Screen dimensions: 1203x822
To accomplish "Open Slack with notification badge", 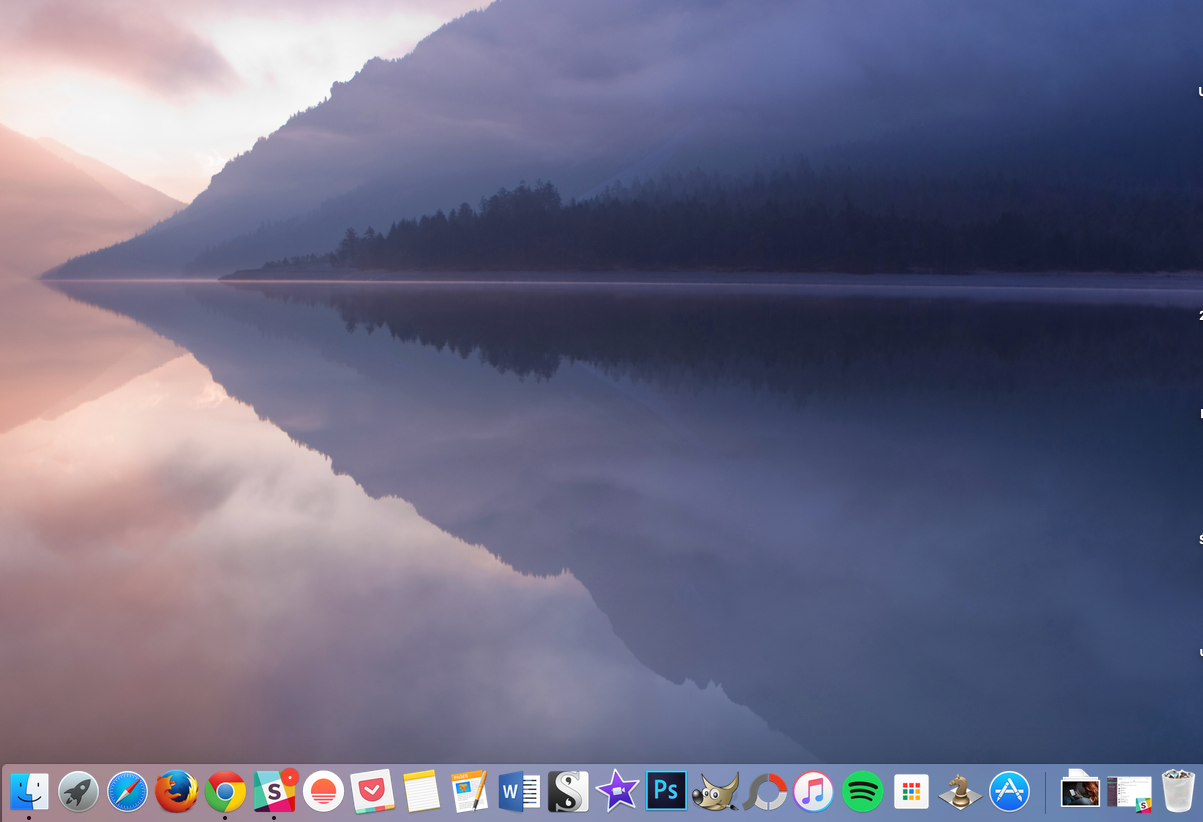I will [x=275, y=791].
